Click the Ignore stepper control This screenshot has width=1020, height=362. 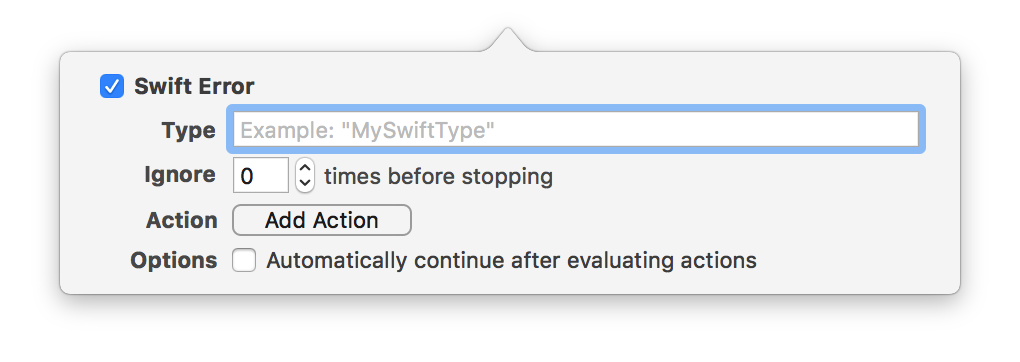(x=305, y=175)
